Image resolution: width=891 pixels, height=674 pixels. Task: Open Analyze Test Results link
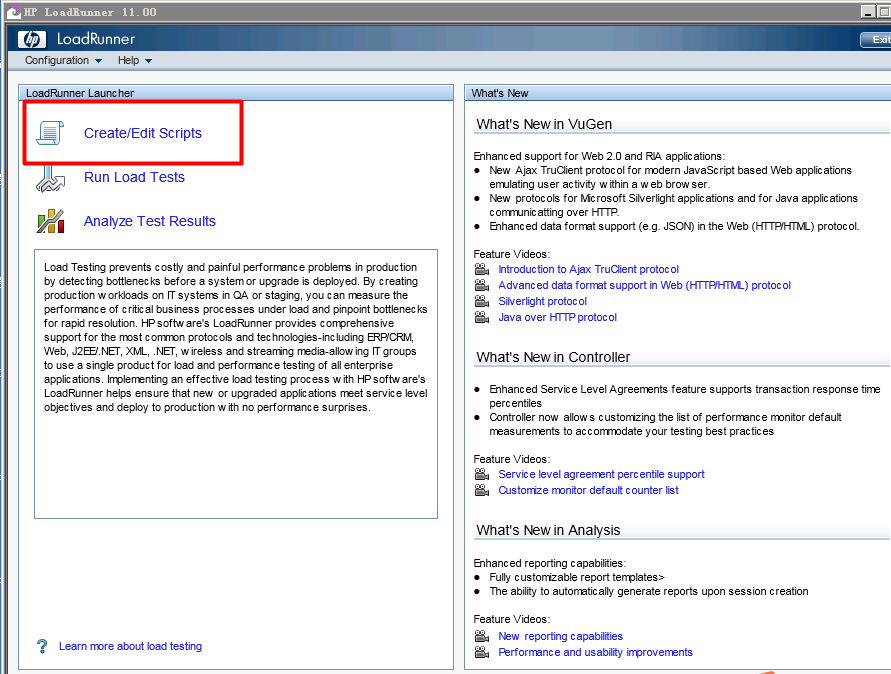coord(149,221)
